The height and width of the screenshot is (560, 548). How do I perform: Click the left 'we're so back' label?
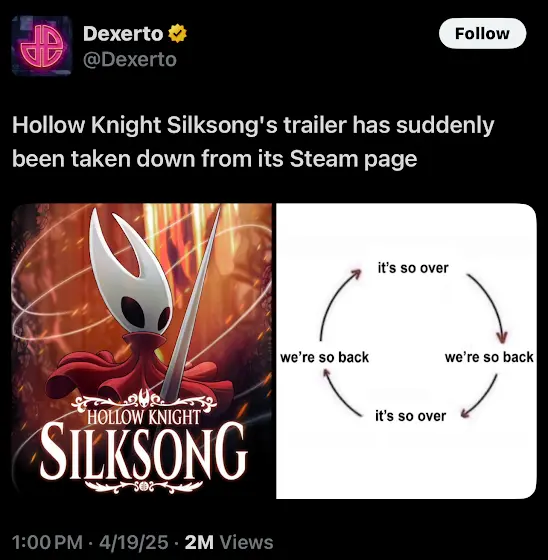click(324, 357)
